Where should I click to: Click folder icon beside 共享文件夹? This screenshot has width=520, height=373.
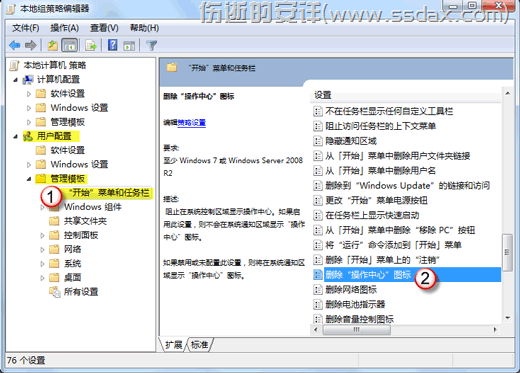(54, 221)
